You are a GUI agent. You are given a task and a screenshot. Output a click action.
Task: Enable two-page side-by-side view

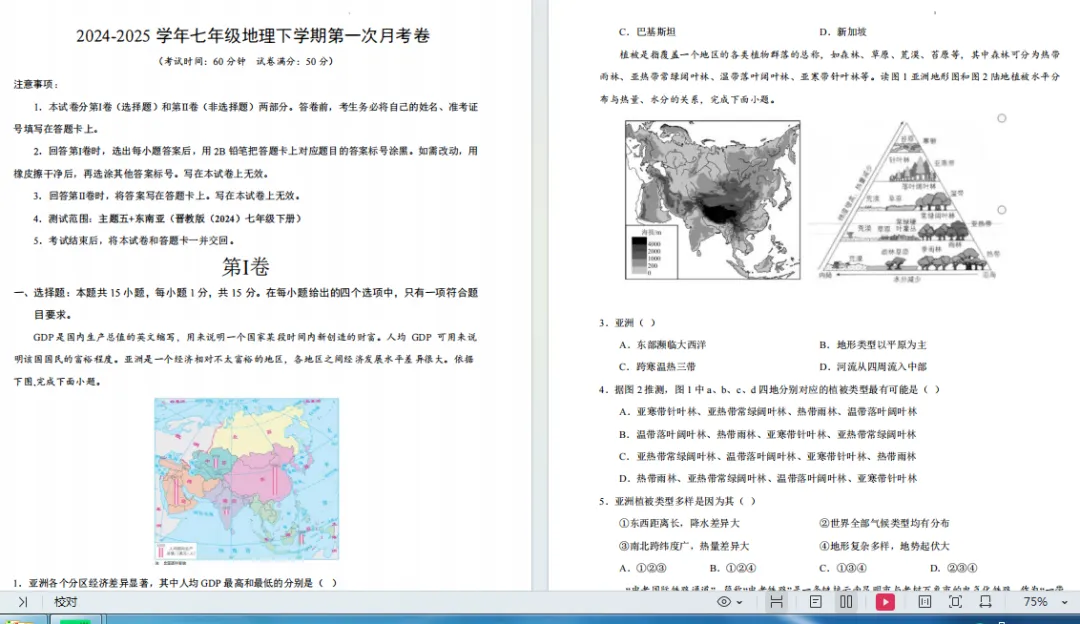tap(847, 602)
